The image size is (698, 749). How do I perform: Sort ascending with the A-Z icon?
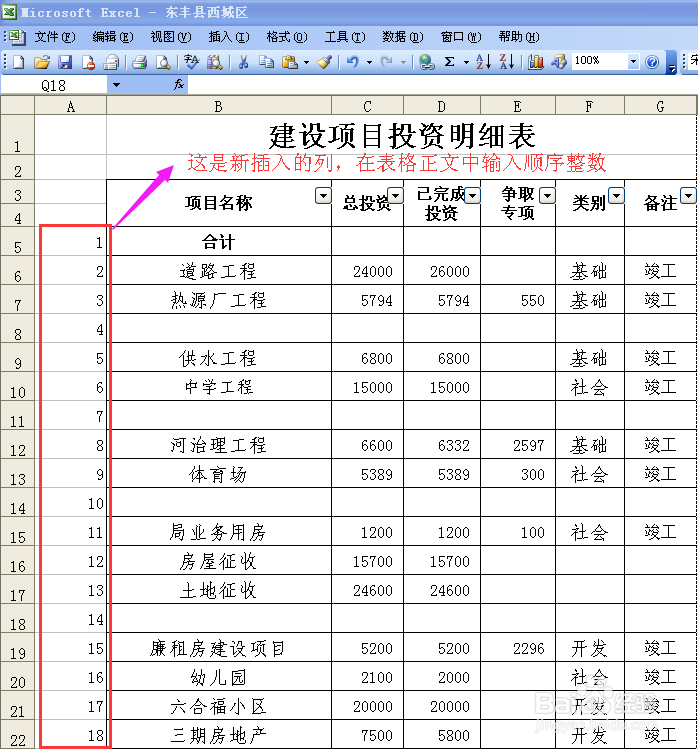coord(483,62)
